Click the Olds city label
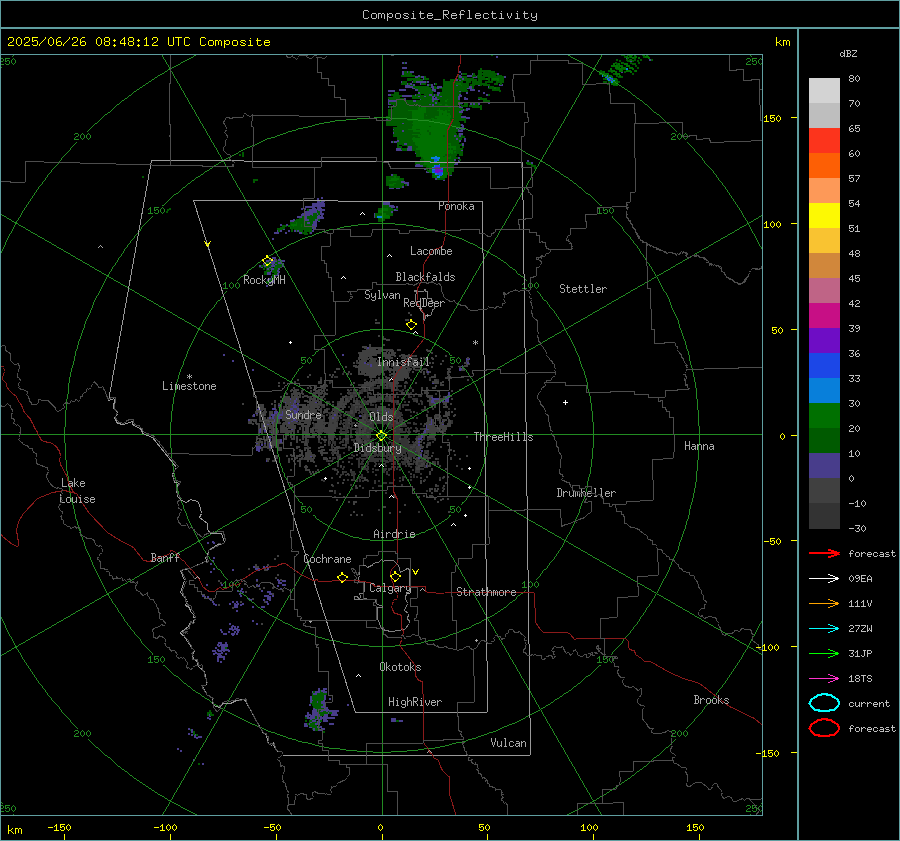The image size is (900, 841). tap(381, 417)
